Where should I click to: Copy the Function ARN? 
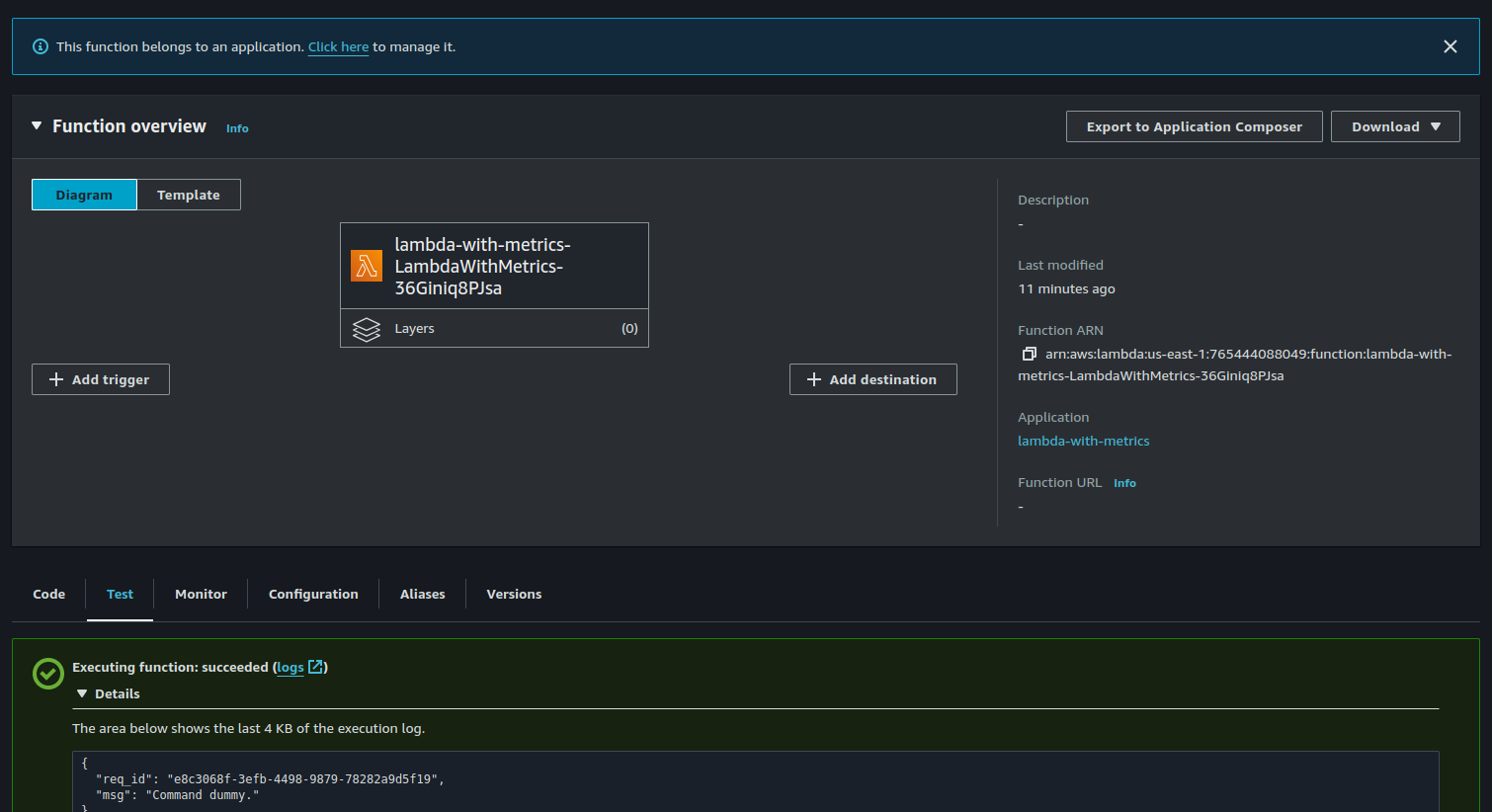tap(1029, 354)
